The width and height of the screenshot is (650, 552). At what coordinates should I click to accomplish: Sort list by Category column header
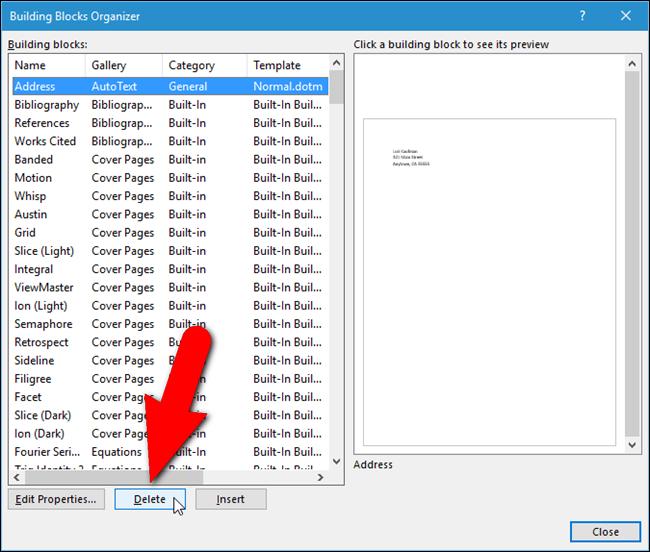205,65
